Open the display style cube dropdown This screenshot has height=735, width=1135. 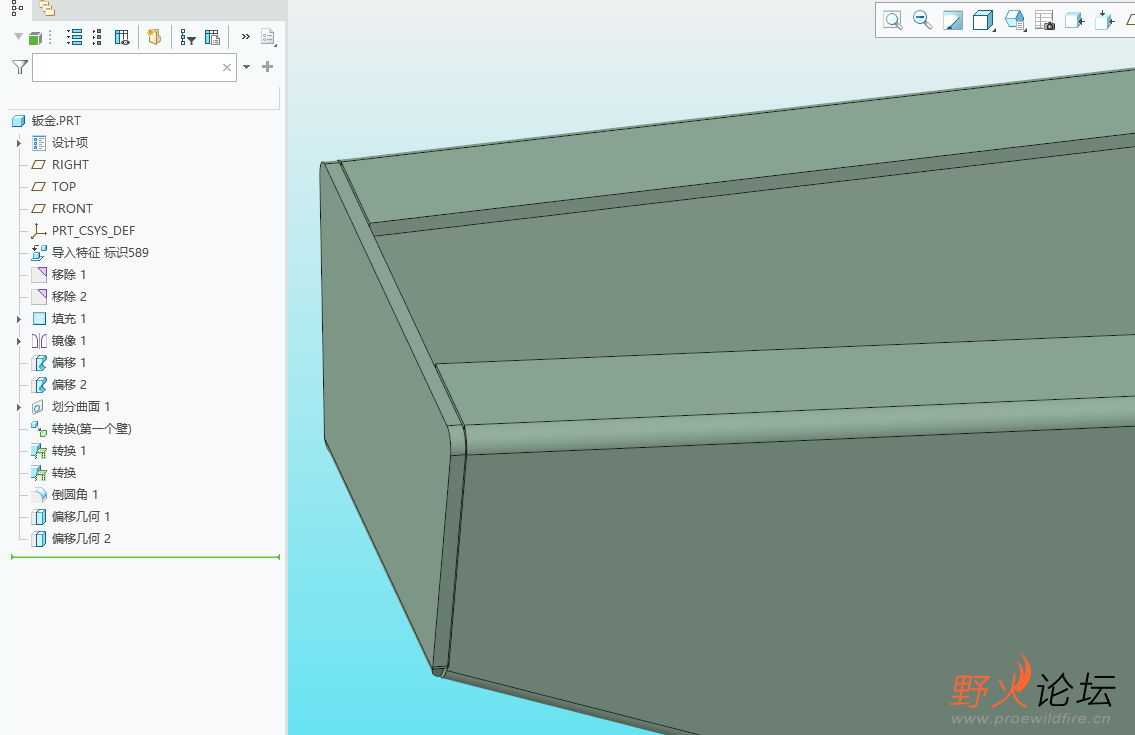tap(984, 20)
